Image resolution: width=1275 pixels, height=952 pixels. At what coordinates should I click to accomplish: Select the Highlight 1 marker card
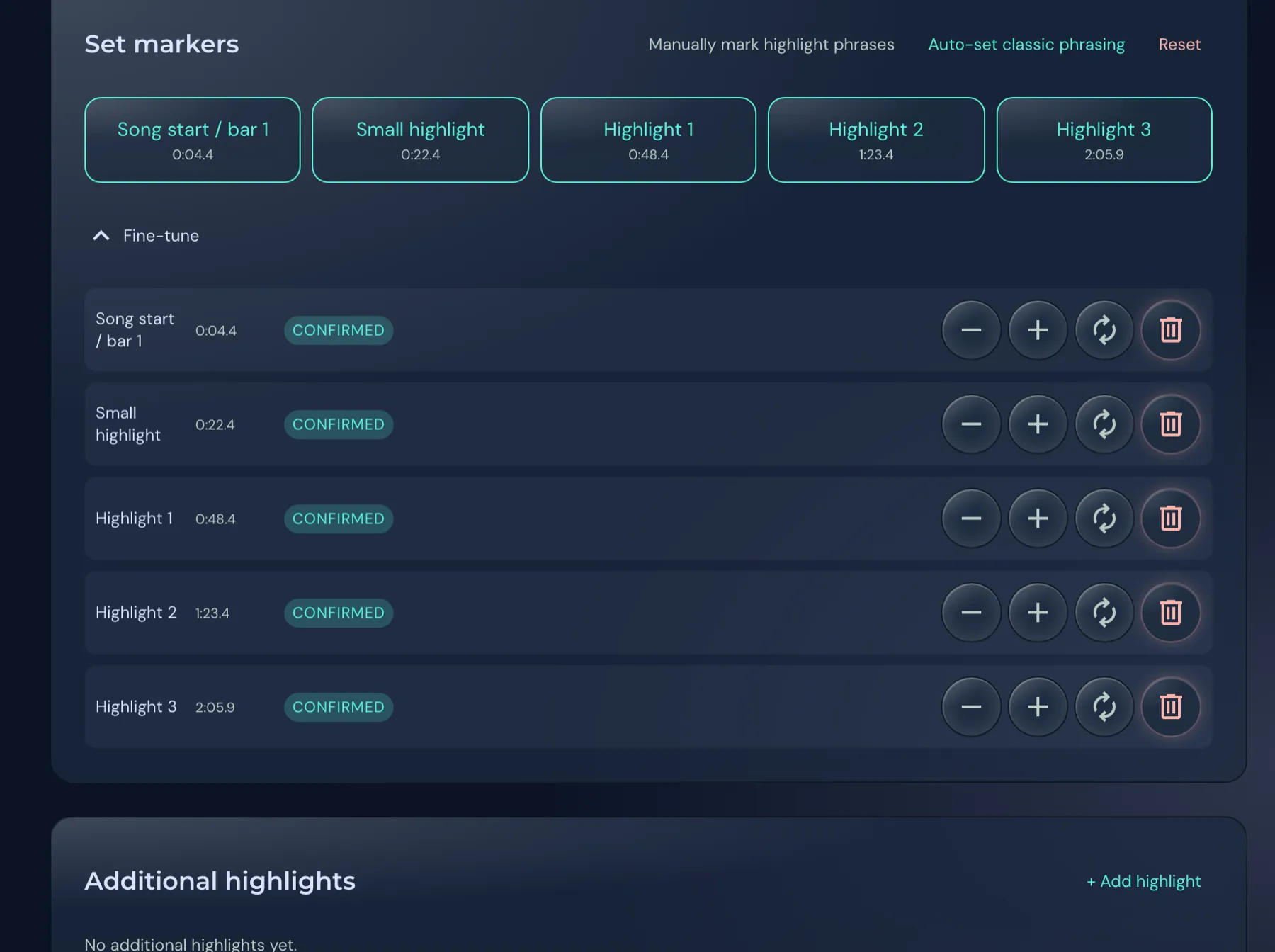pyautogui.click(x=648, y=140)
